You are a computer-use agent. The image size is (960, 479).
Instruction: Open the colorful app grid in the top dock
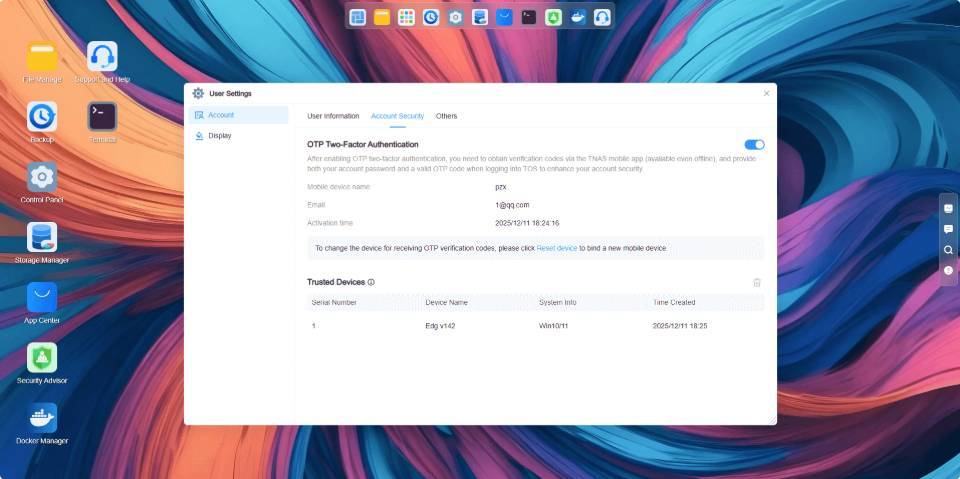407,17
